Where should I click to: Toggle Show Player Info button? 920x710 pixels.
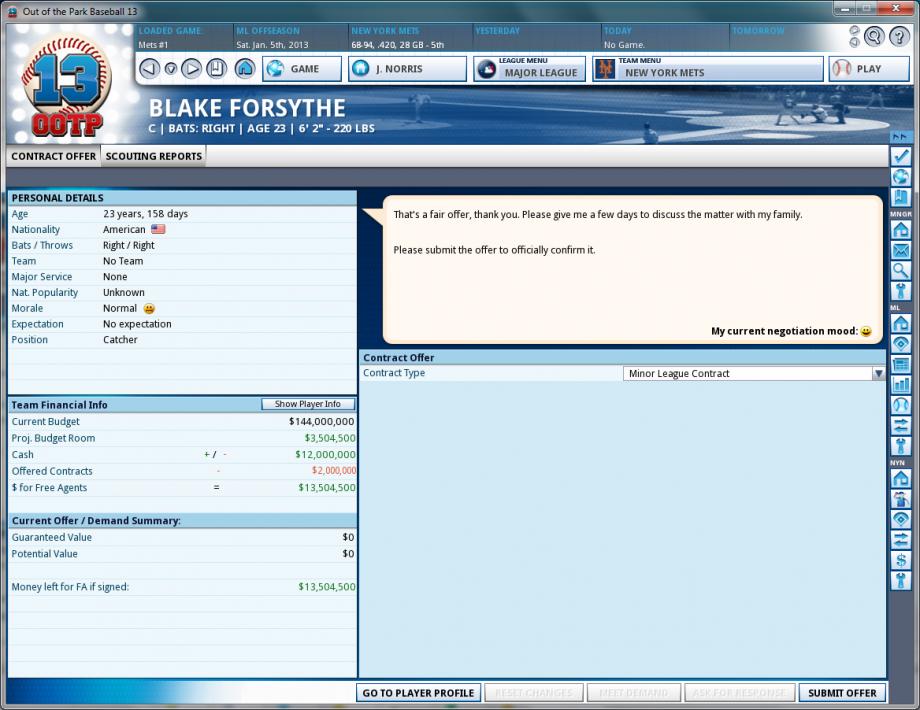(308, 404)
